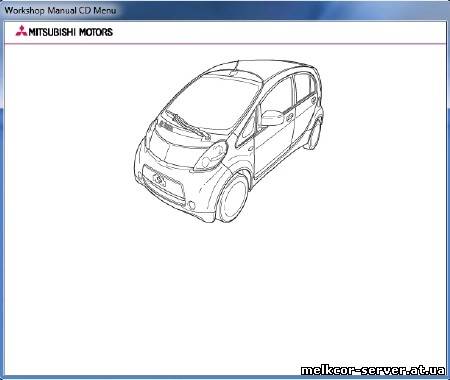Select the side mirror on the car

tap(272, 118)
